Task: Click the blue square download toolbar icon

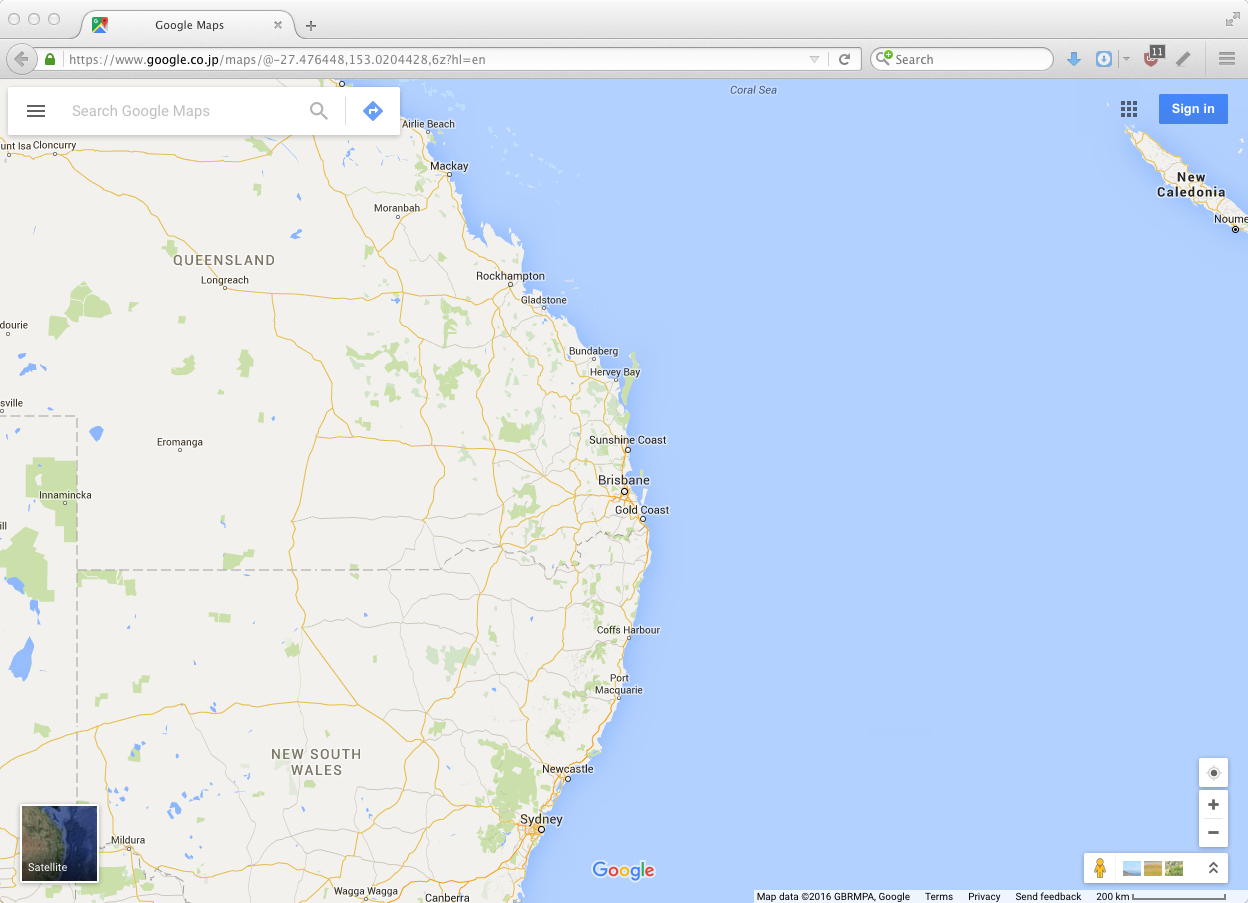Action: point(1104,59)
